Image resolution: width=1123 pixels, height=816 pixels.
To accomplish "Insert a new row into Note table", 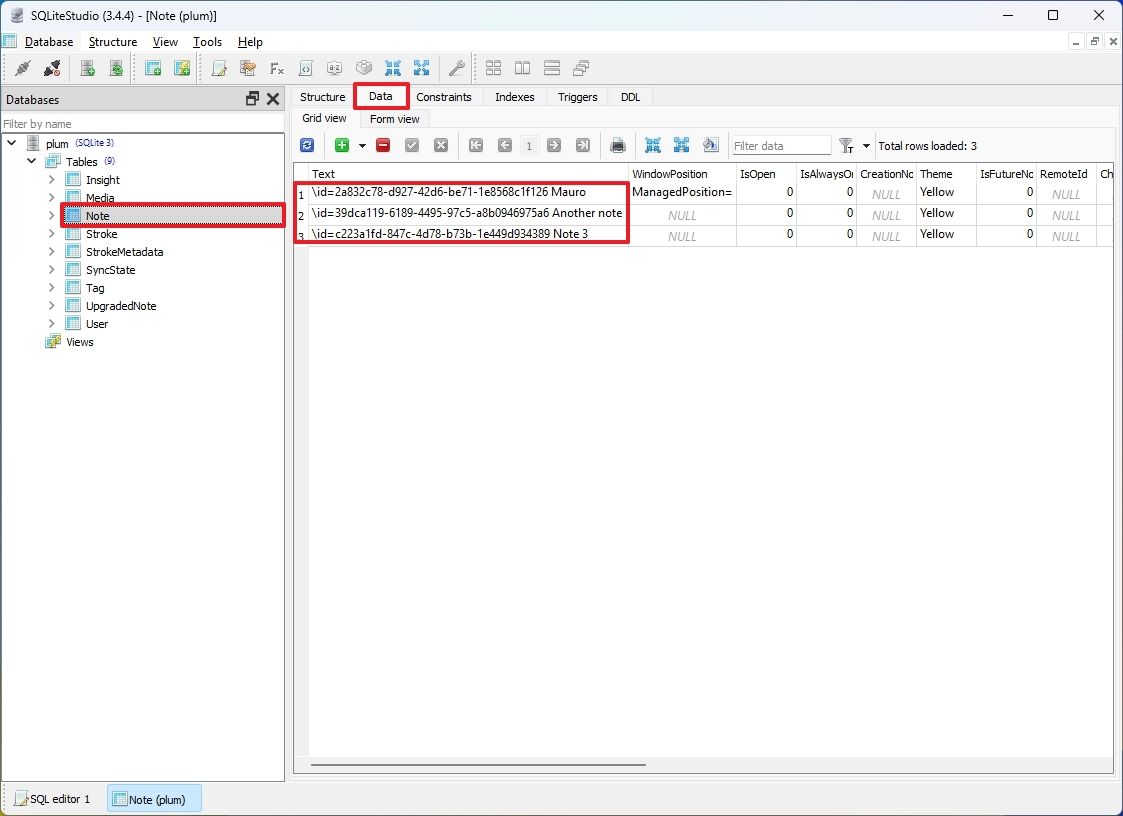I will (344, 145).
